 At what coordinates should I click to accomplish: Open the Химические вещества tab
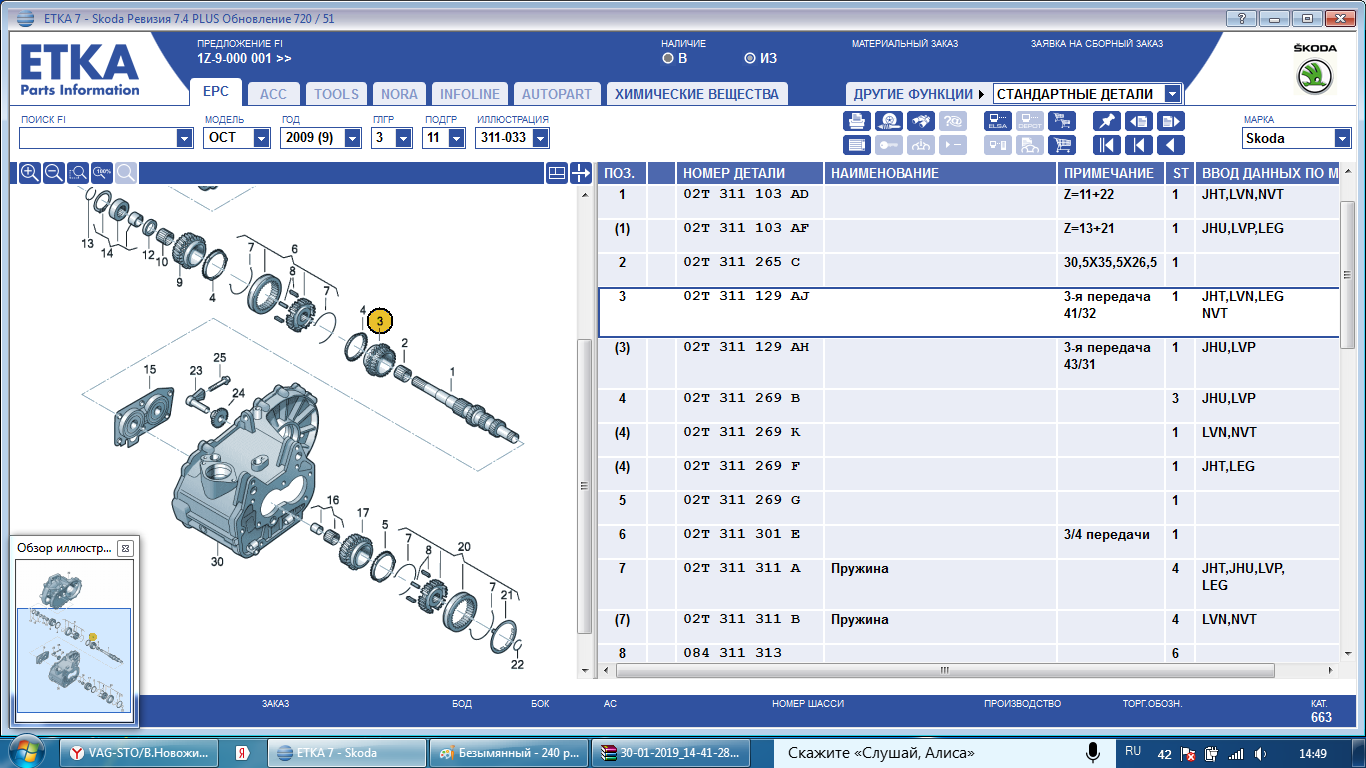pos(696,94)
